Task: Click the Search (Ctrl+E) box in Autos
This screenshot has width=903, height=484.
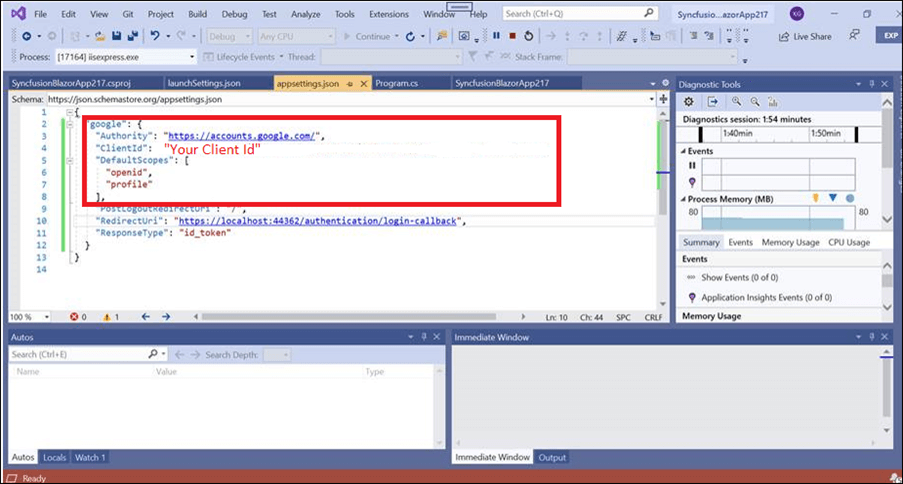Action: pos(78,354)
